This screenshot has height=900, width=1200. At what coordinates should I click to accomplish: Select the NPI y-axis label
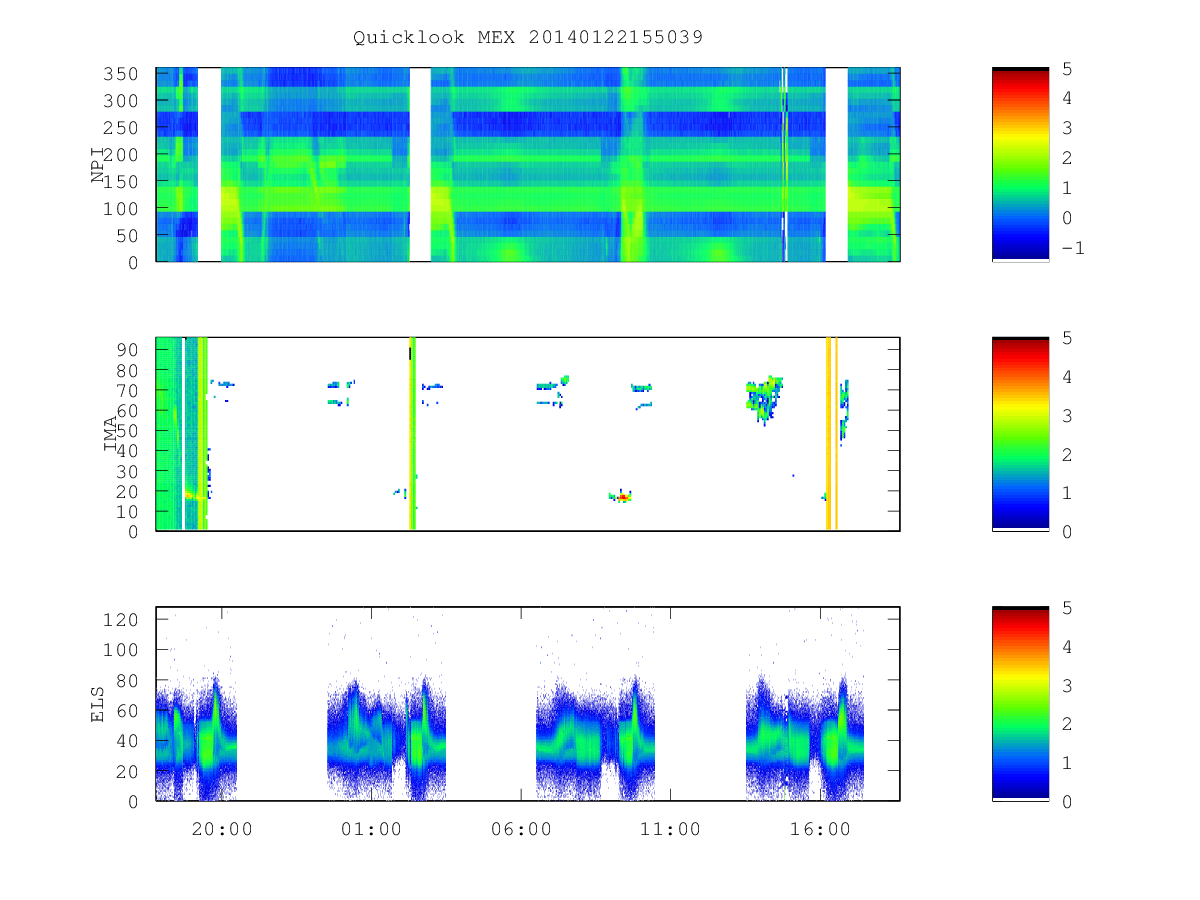point(98,165)
